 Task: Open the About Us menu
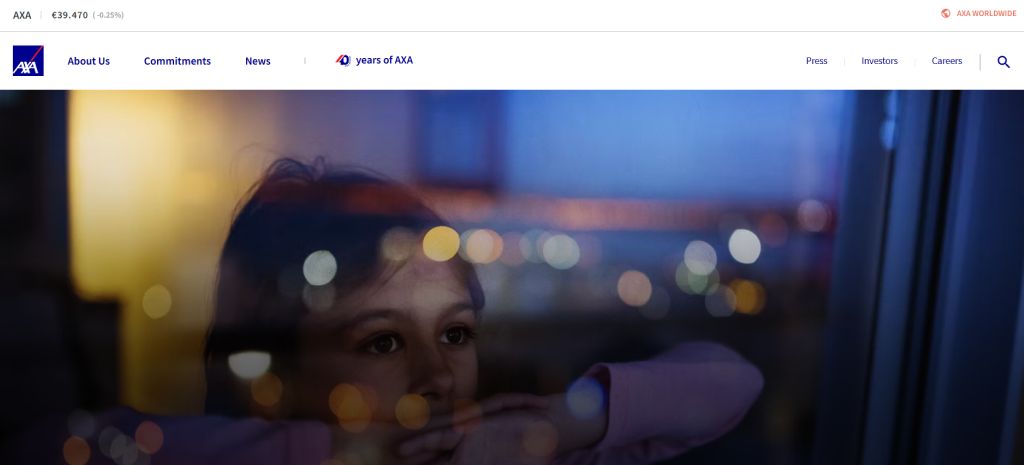tap(89, 61)
